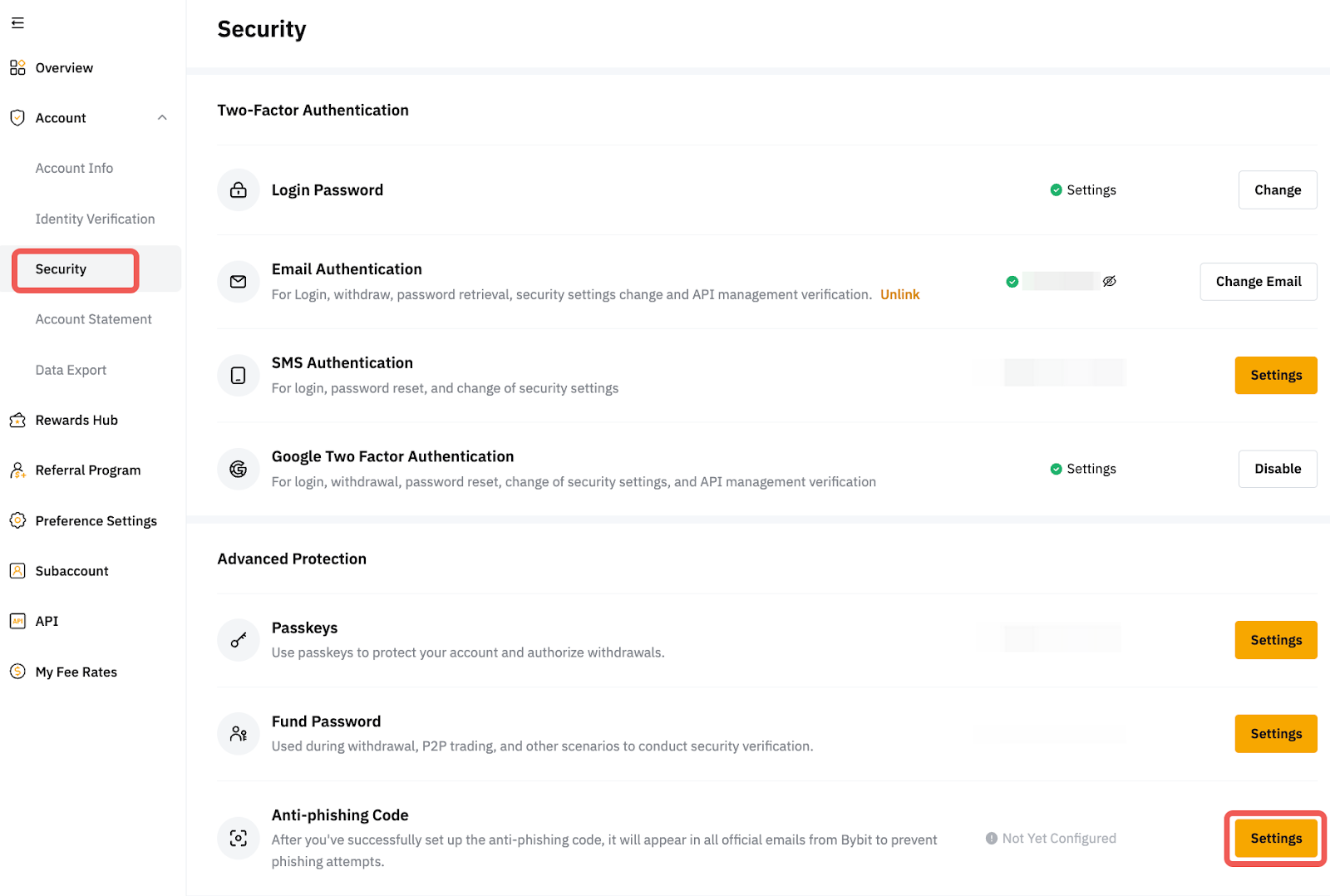Click the Subaccount icon in sidebar

pyautogui.click(x=17, y=571)
